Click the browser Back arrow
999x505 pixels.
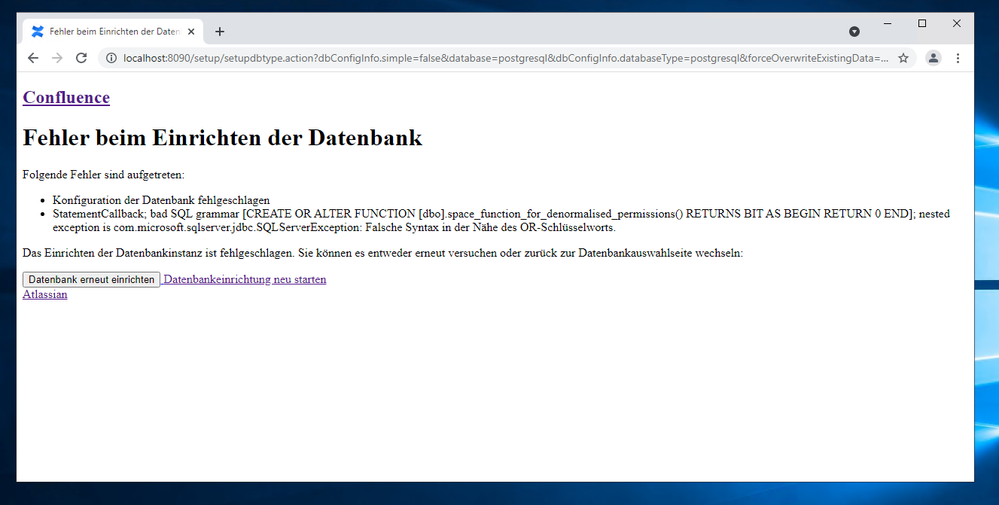click(x=33, y=58)
